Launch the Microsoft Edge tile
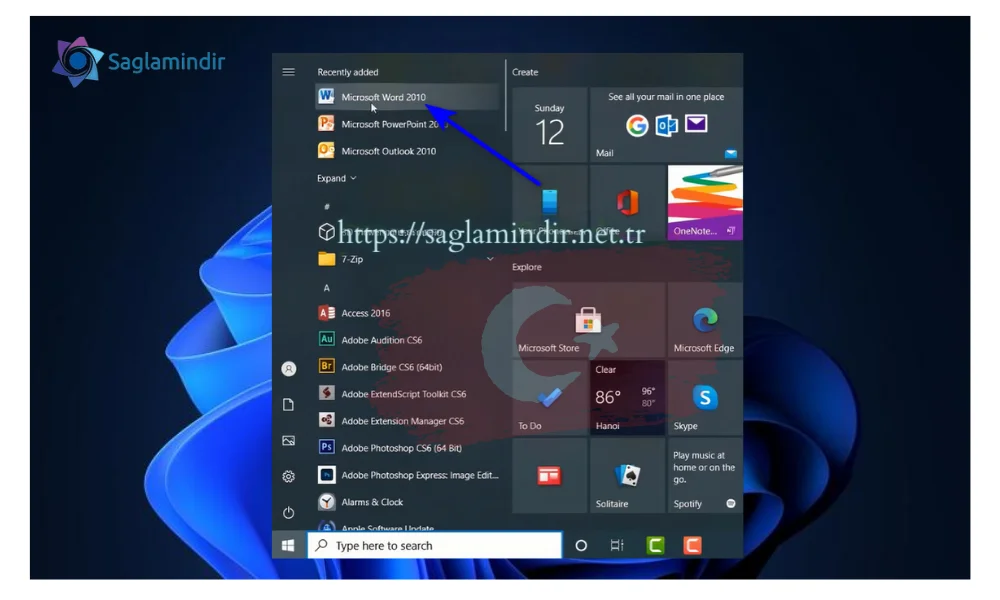 [x=705, y=320]
